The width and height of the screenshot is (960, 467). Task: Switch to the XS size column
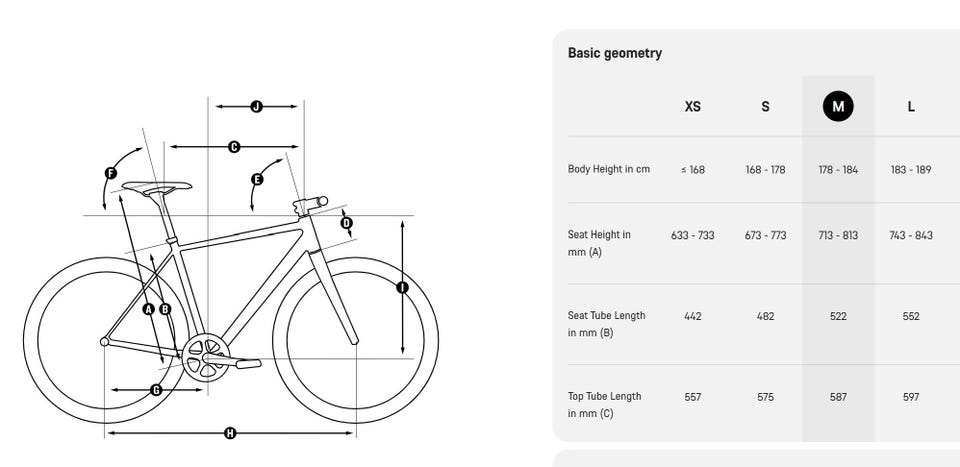click(x=692, y=106)
